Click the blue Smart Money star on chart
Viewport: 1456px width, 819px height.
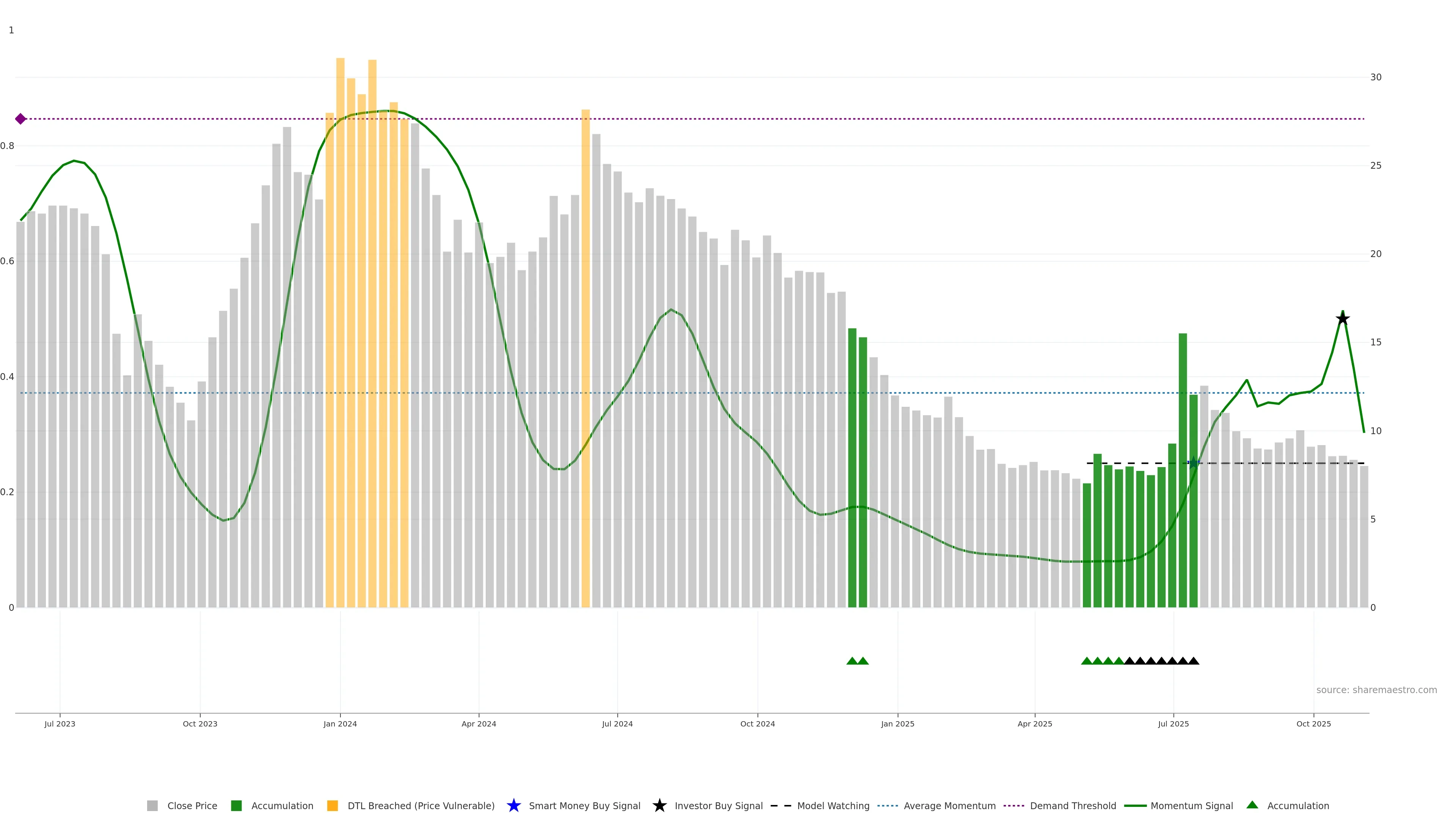[x=1193, y=463]
